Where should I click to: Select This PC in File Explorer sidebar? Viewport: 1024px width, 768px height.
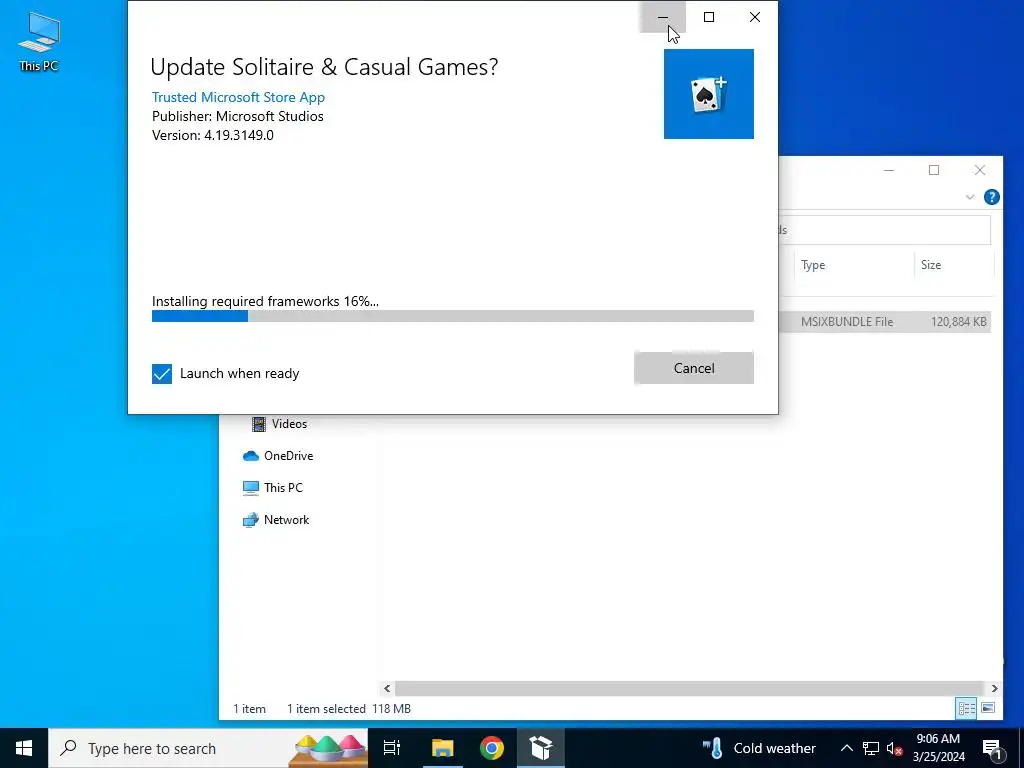click(x=283, y=488)
